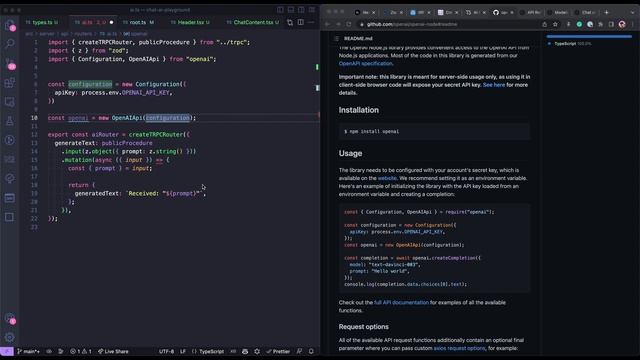The height and width of the screenshot is (360, 640).
Task: Switch git branch main in status bar
Action: [29, 351]
